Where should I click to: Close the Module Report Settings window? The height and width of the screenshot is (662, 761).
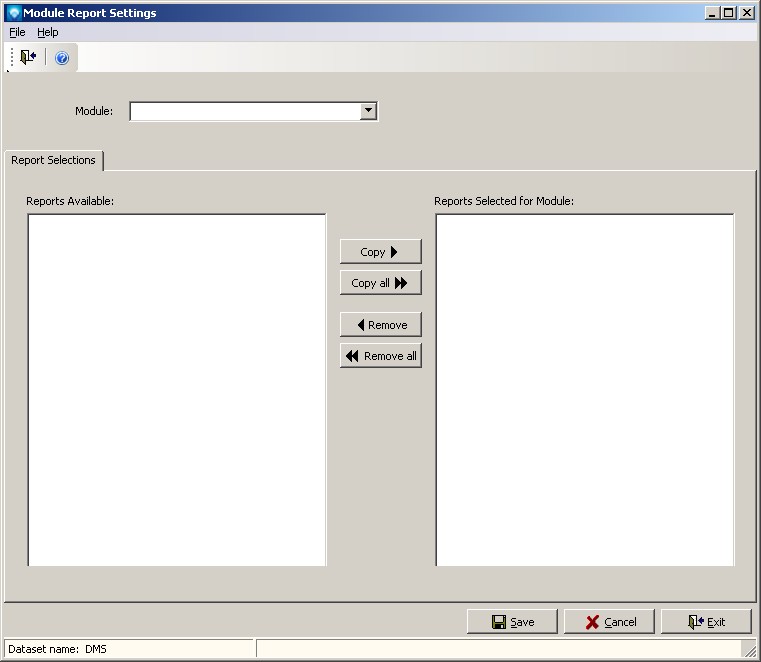746,13
